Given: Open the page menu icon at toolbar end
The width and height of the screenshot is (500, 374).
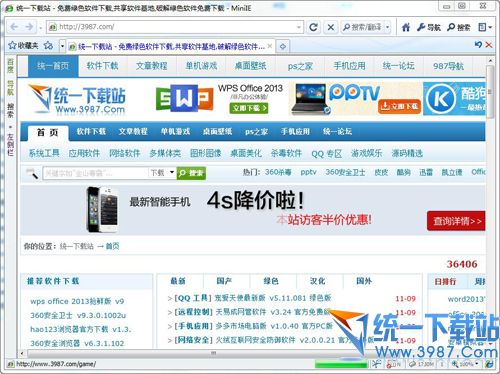Looking at the screenshot, I should 482,27.
